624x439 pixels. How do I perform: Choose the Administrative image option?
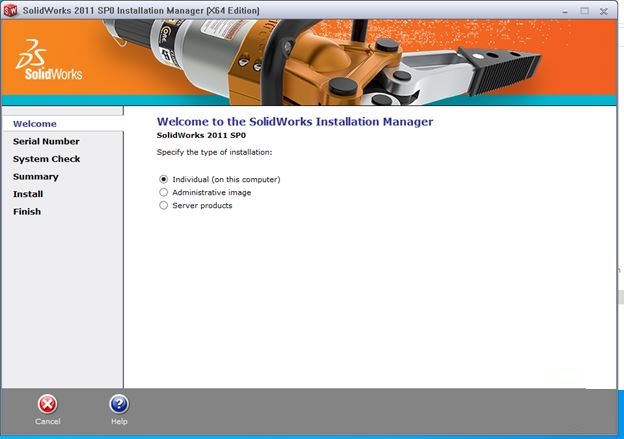point(164,193)
